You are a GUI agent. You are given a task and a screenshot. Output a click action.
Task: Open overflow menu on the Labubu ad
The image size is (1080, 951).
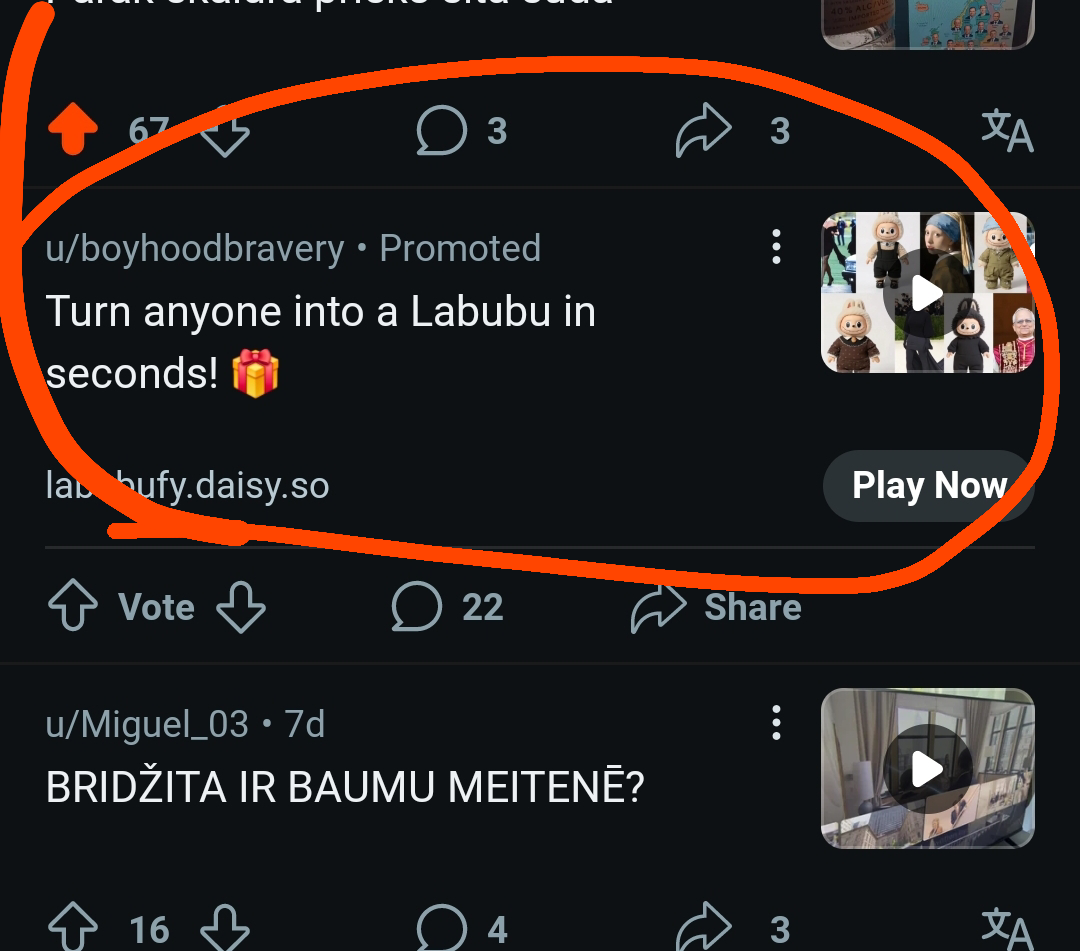[776, 247]
